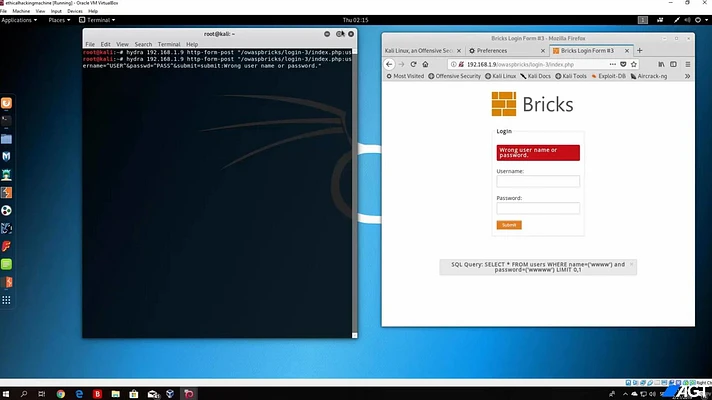
Task: Open the terminal Search menu
Action: point(143,44)
